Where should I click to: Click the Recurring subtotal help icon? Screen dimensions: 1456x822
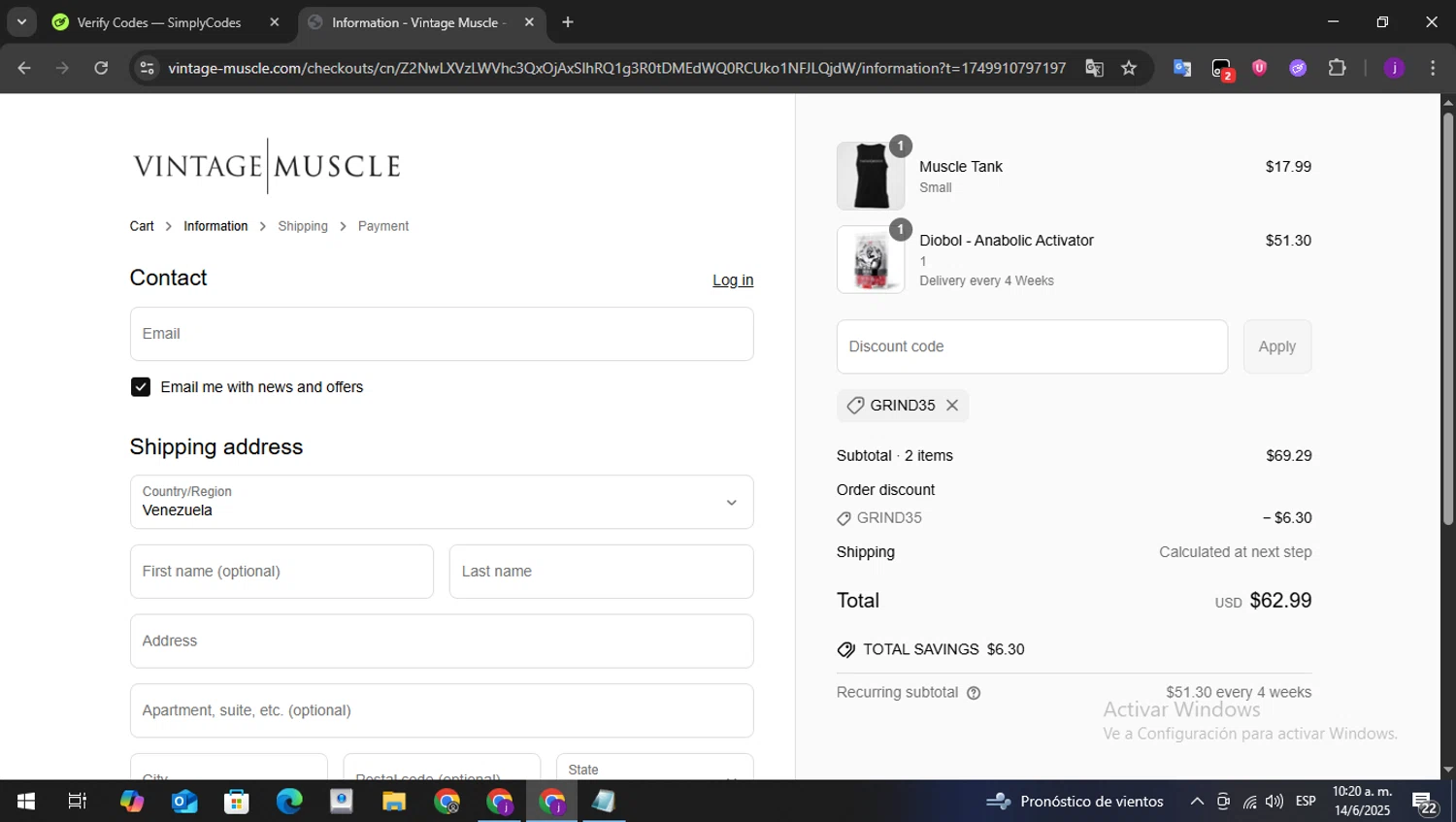tap(974, 693)
